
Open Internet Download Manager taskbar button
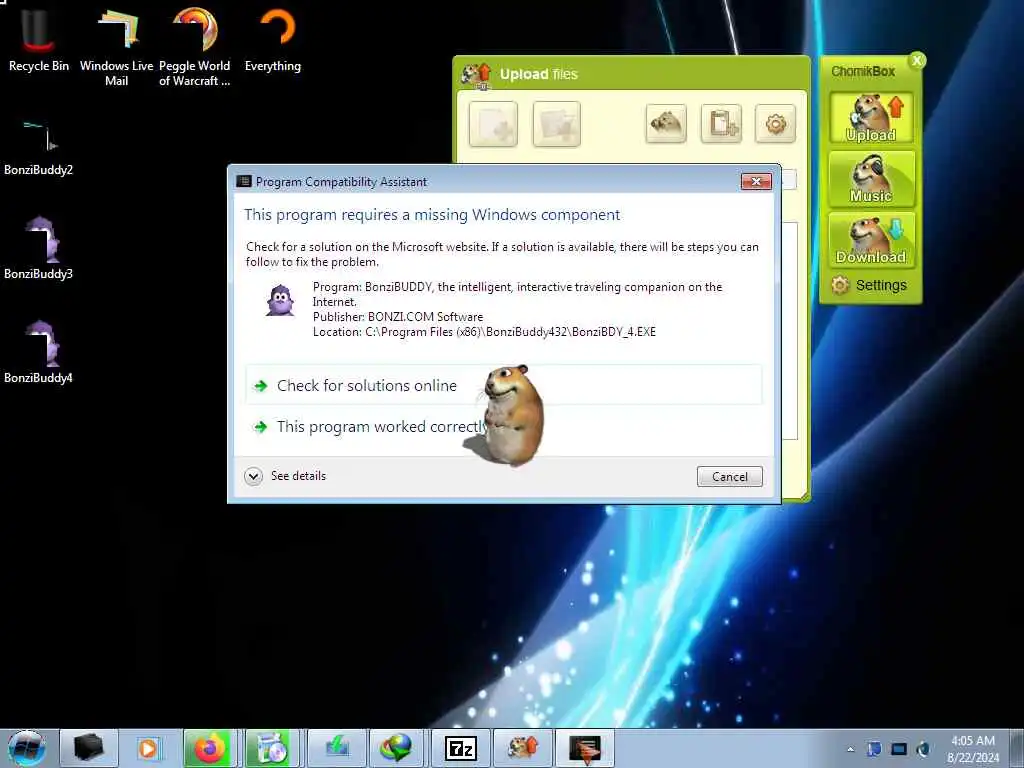[396, 748]
